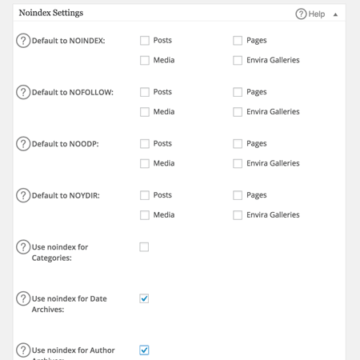The width and height of the screenshot is (360, 360).
Task: Click help icon beside Default to NOINDEX
Action: (23, 41)
